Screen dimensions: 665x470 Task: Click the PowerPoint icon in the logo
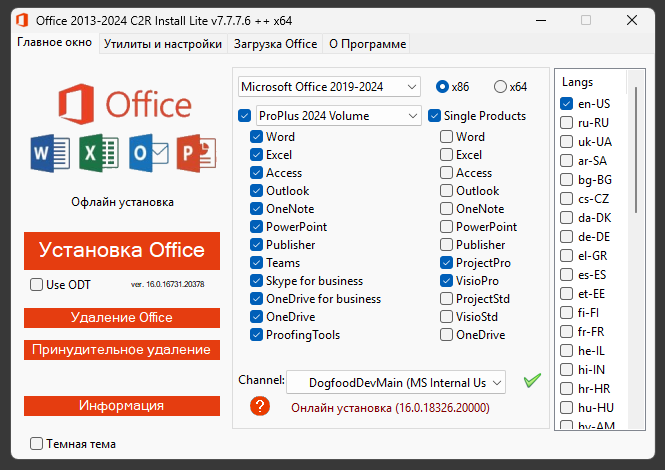click(196, 153)
